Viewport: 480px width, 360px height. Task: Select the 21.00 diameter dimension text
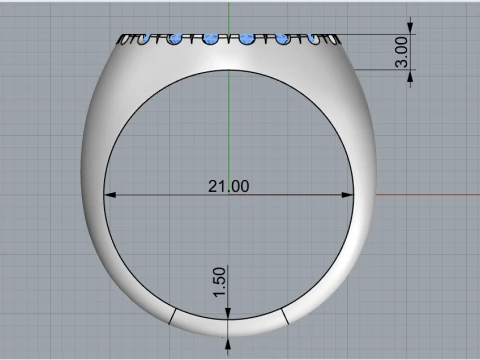229,186
